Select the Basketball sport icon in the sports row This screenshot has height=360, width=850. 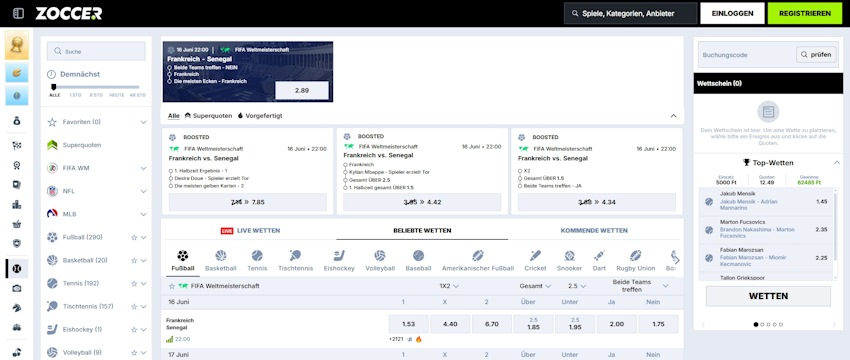pyautogui.click(x=221, y=255)
